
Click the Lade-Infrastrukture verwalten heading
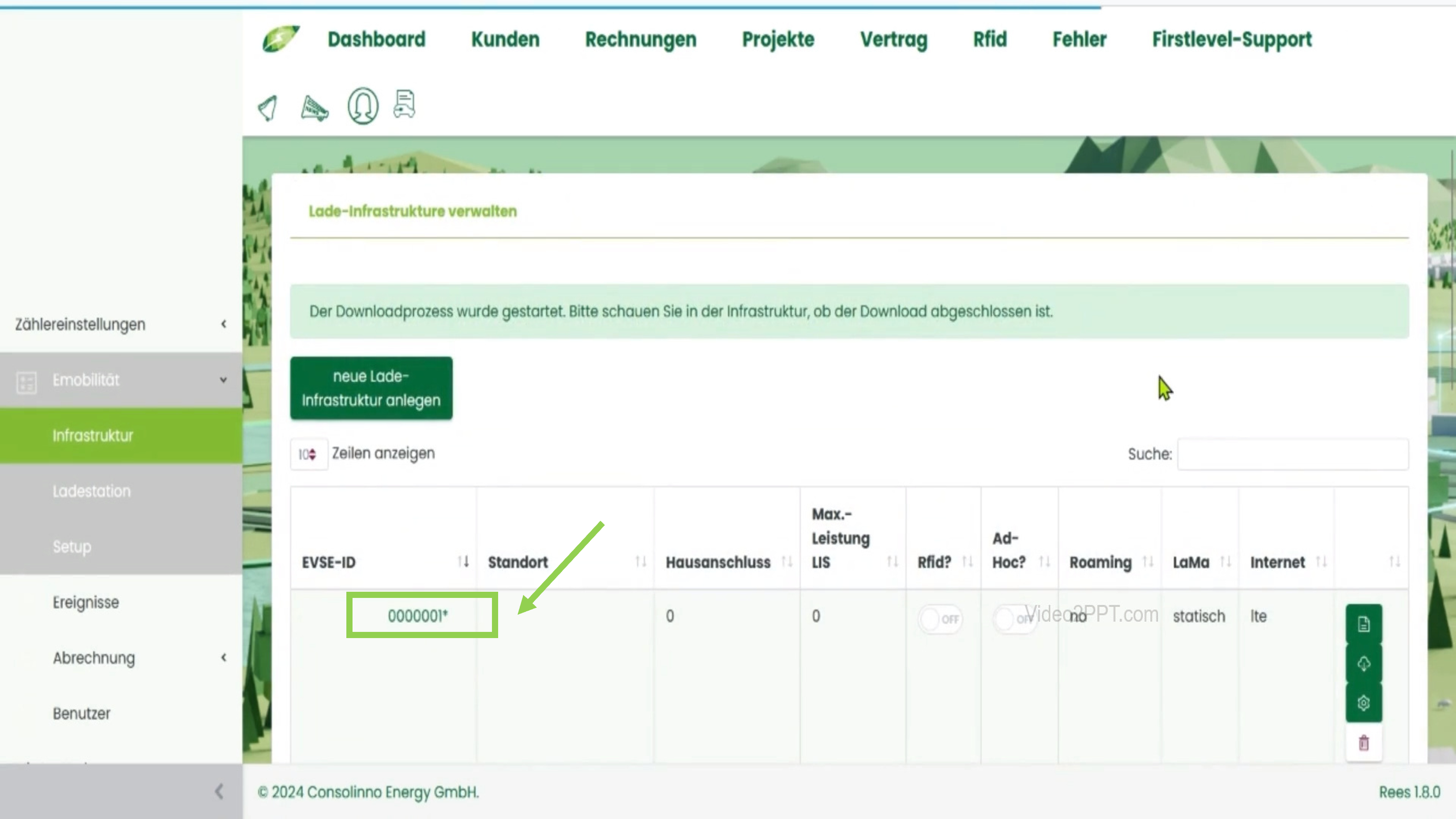[x=413, y=211]
